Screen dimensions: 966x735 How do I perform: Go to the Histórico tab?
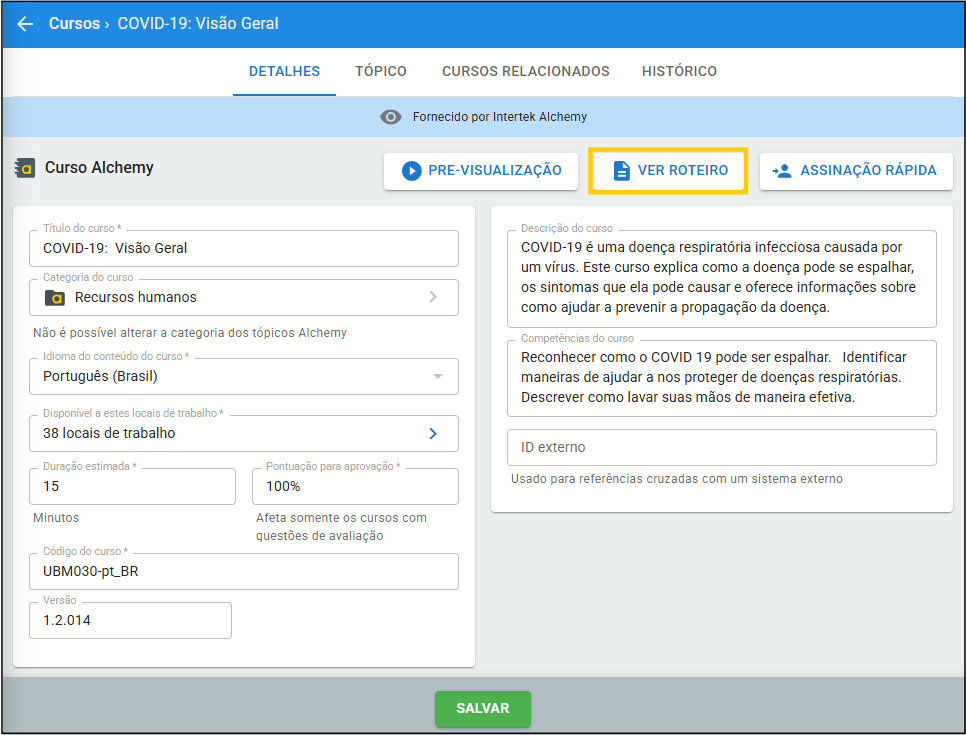[679, 71]
